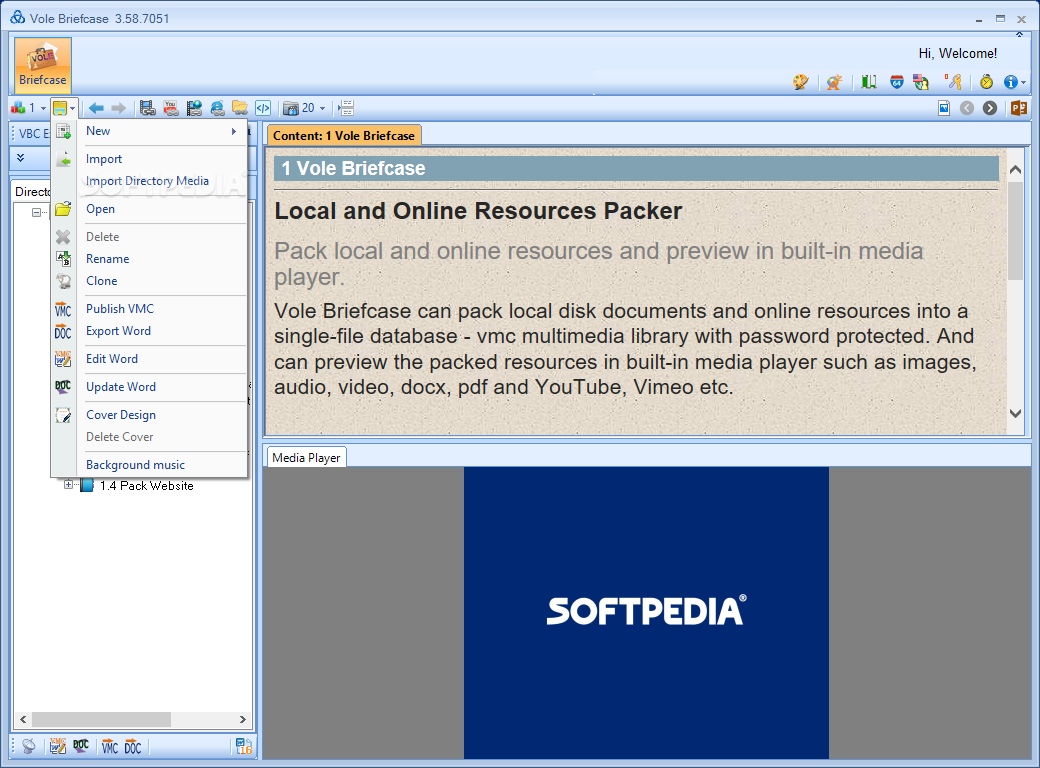
Task: Select Rename menu item
Action: pyautogui.click(x=149, y=259)
